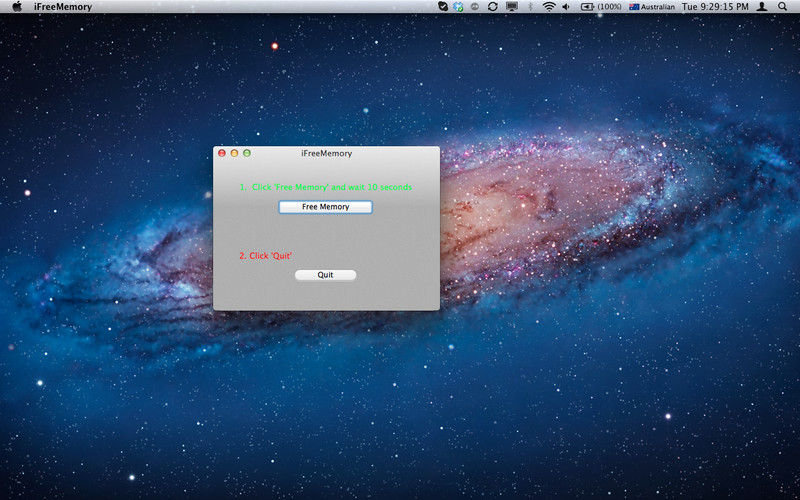Open the iFreeMemory application menu
This screenshot has width=800, height=500.
click(x=63, y=7)
